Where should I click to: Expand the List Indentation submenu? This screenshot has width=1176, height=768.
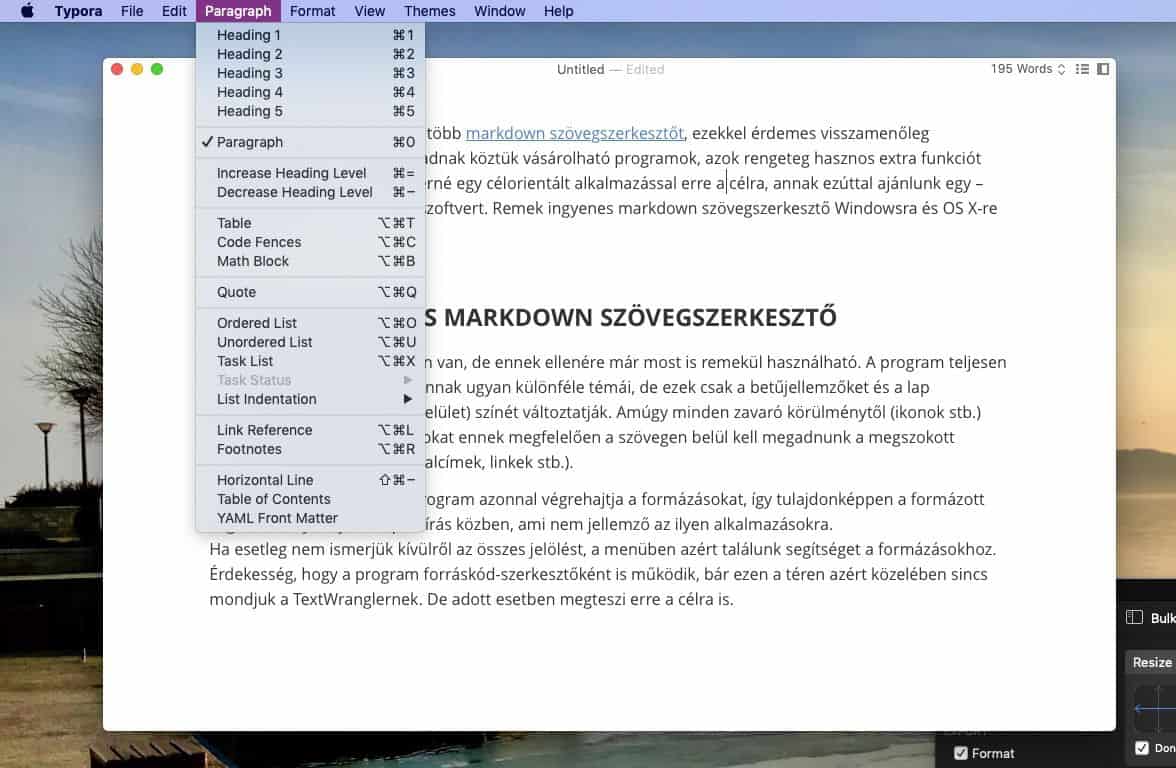click(310, 399)
